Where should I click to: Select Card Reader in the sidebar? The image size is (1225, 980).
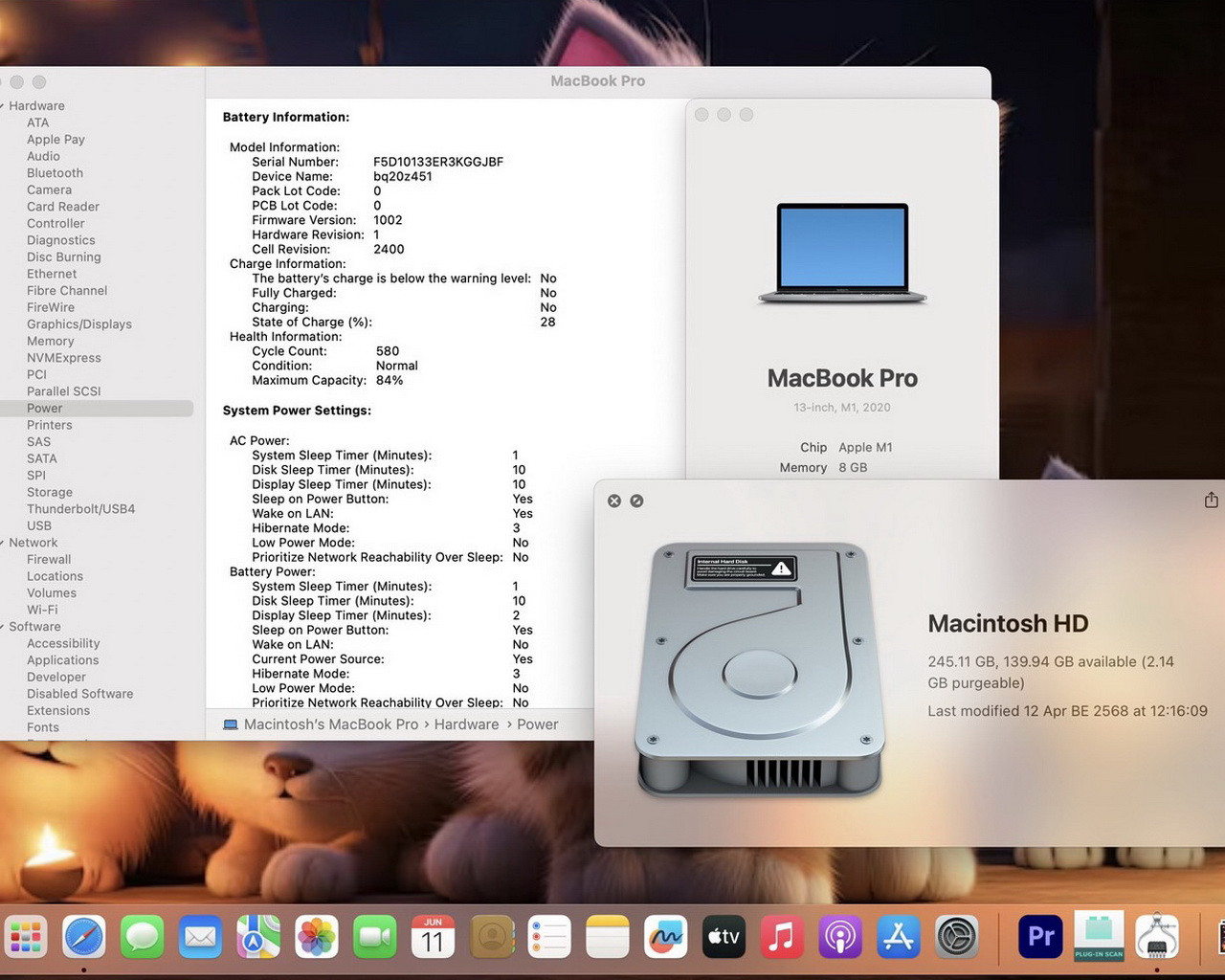(x=63, y=207)
